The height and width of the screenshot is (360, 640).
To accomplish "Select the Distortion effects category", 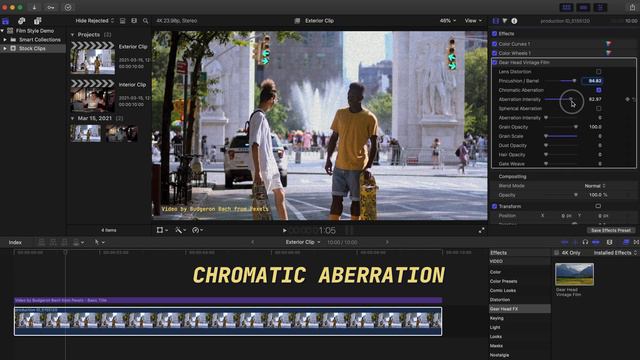I will coord(500,300).
